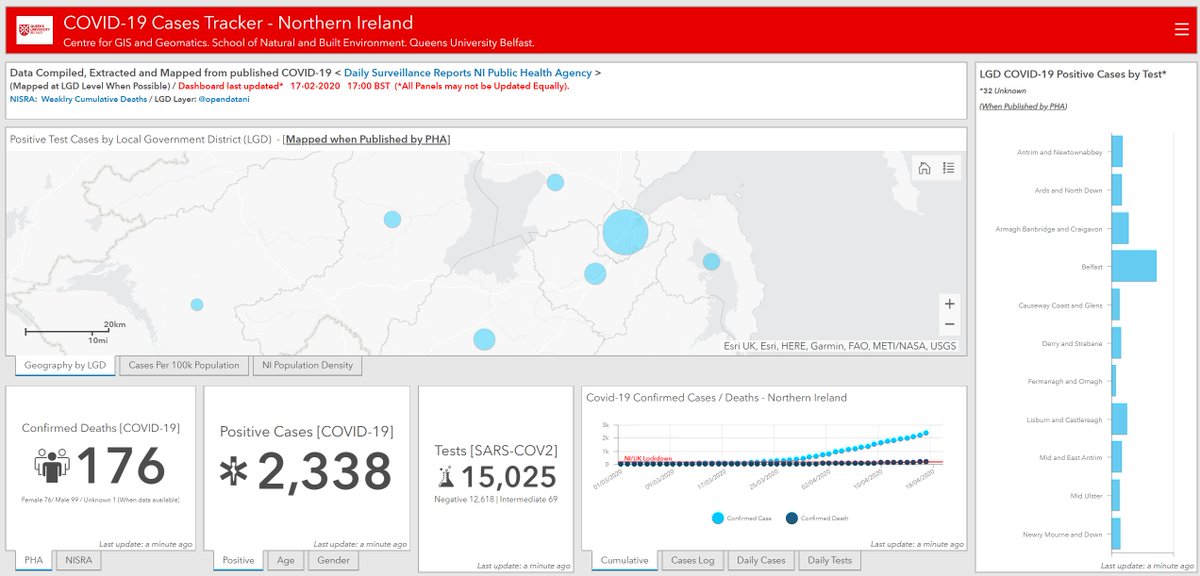Show the Cumulative chart tab
Image resolution: width=1200 pixels, height=576 pixels.
coord(623,560)
